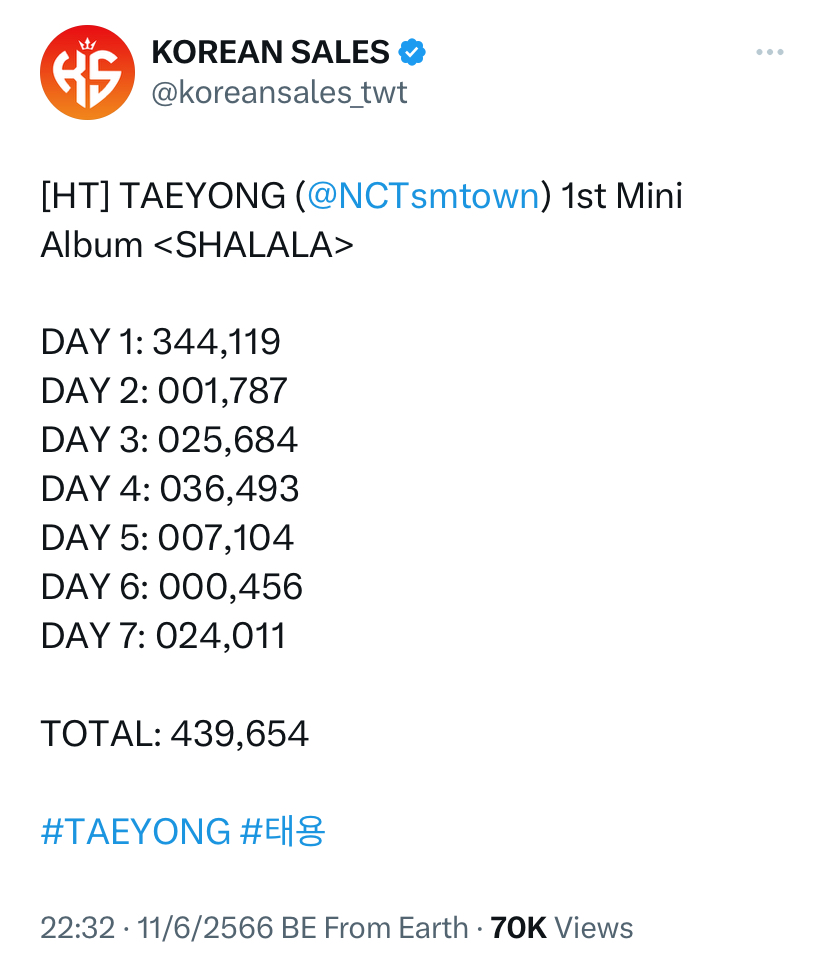Open the #TAEYONG hashtag

pos(136,831)
